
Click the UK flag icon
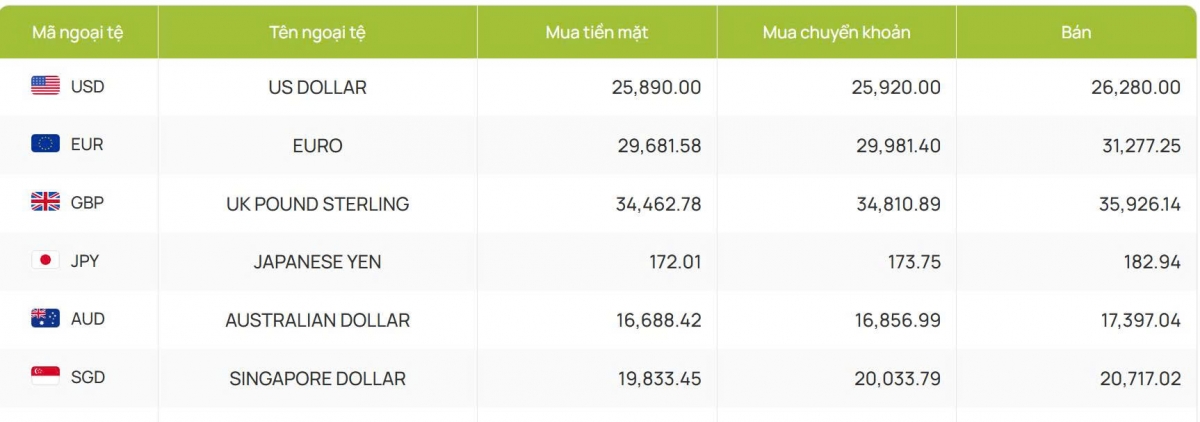tap(46, 202)
